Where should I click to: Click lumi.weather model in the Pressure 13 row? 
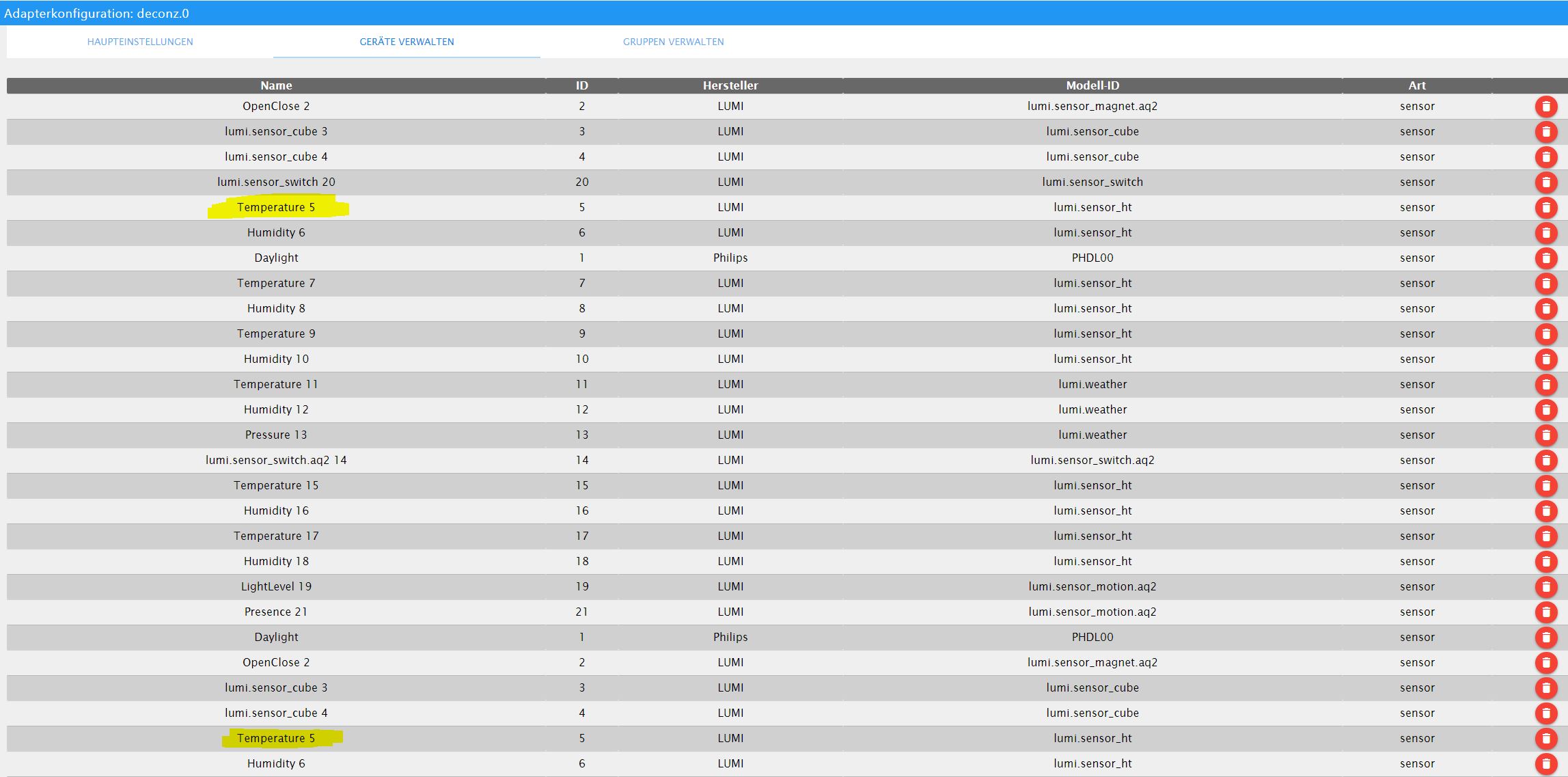pos(1092,435)
